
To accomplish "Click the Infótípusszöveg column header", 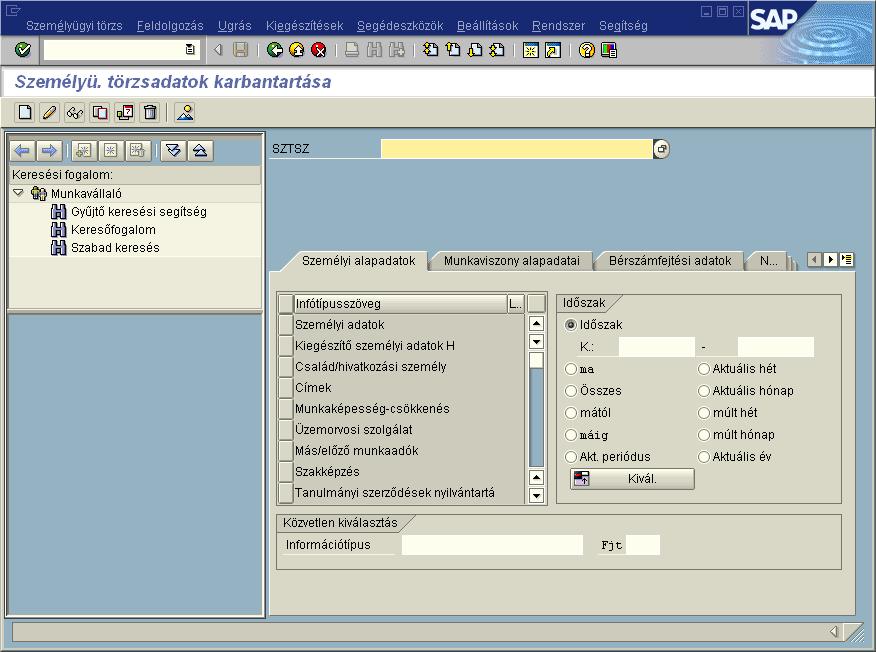I will (x=400, y=303).
